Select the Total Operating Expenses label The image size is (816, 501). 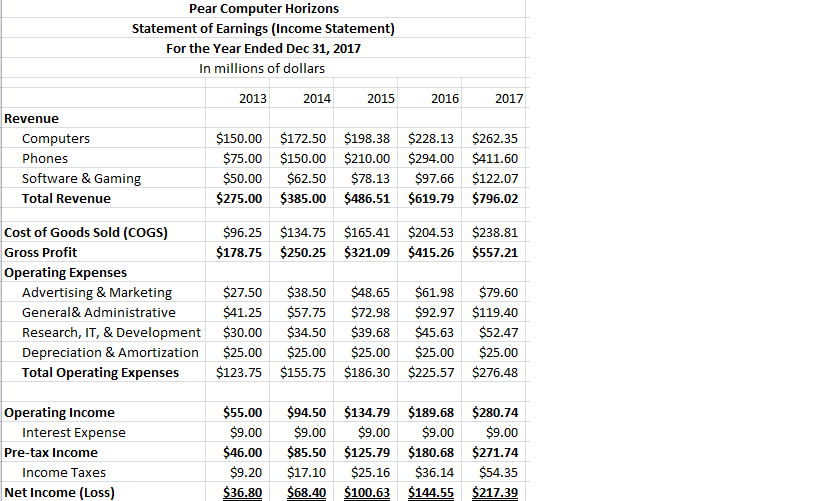pyautogui.click(x=100, y=372)
